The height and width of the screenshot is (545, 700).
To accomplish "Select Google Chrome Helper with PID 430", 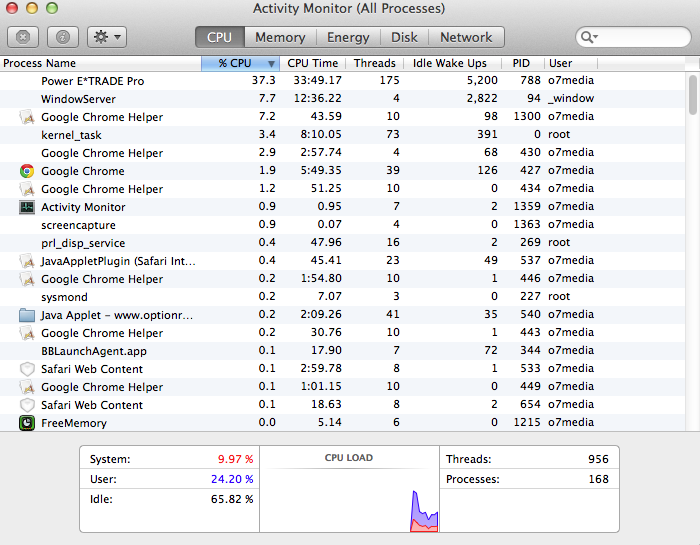I will 342,153.
